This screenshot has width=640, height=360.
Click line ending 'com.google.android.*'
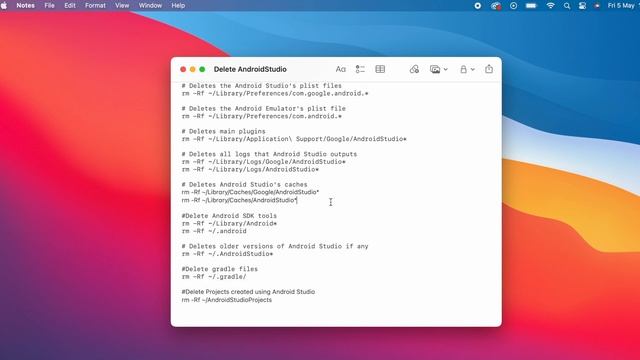click(275, 93)
